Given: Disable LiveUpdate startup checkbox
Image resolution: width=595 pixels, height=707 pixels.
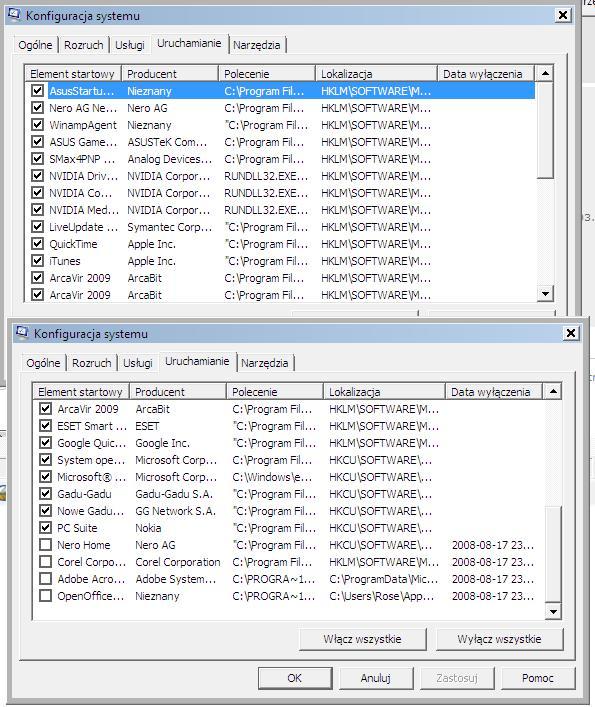Looking at the screenshot, I should (37, 227).
